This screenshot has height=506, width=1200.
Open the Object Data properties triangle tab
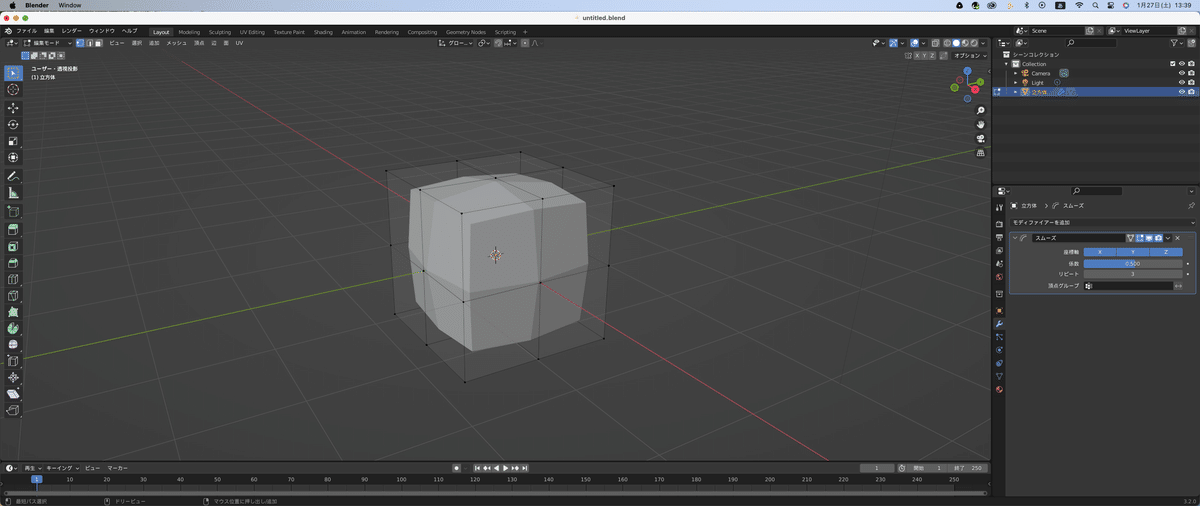[x=999, y=376]
